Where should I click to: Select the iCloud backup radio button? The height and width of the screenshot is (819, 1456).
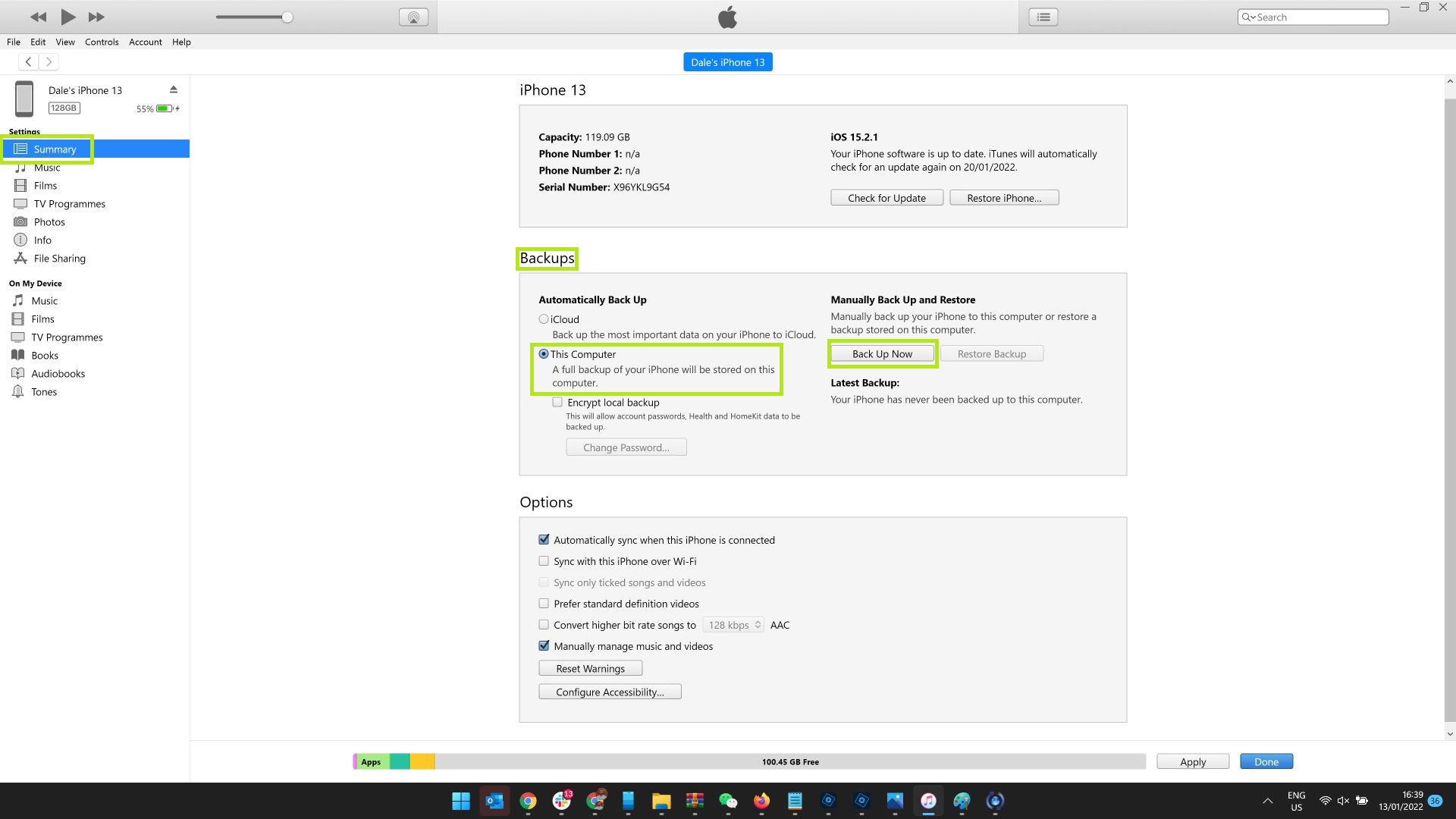pyautogui.click(x=543, y=318)
